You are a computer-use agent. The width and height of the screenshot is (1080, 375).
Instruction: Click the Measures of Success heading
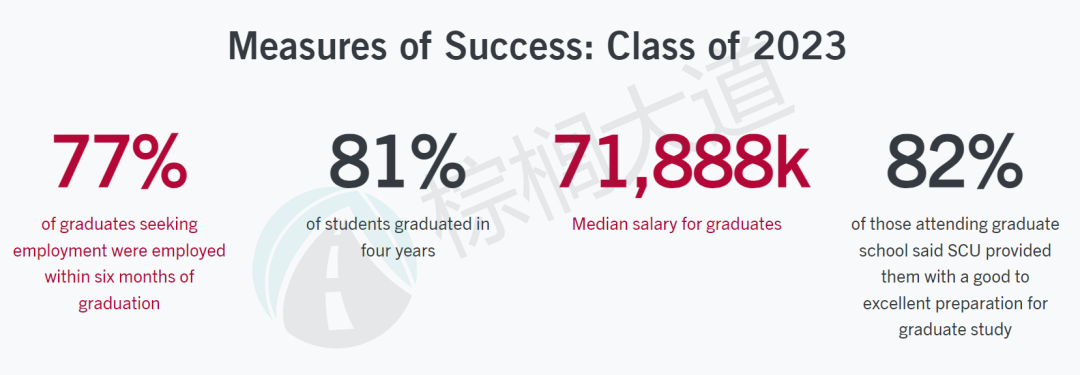537,48
